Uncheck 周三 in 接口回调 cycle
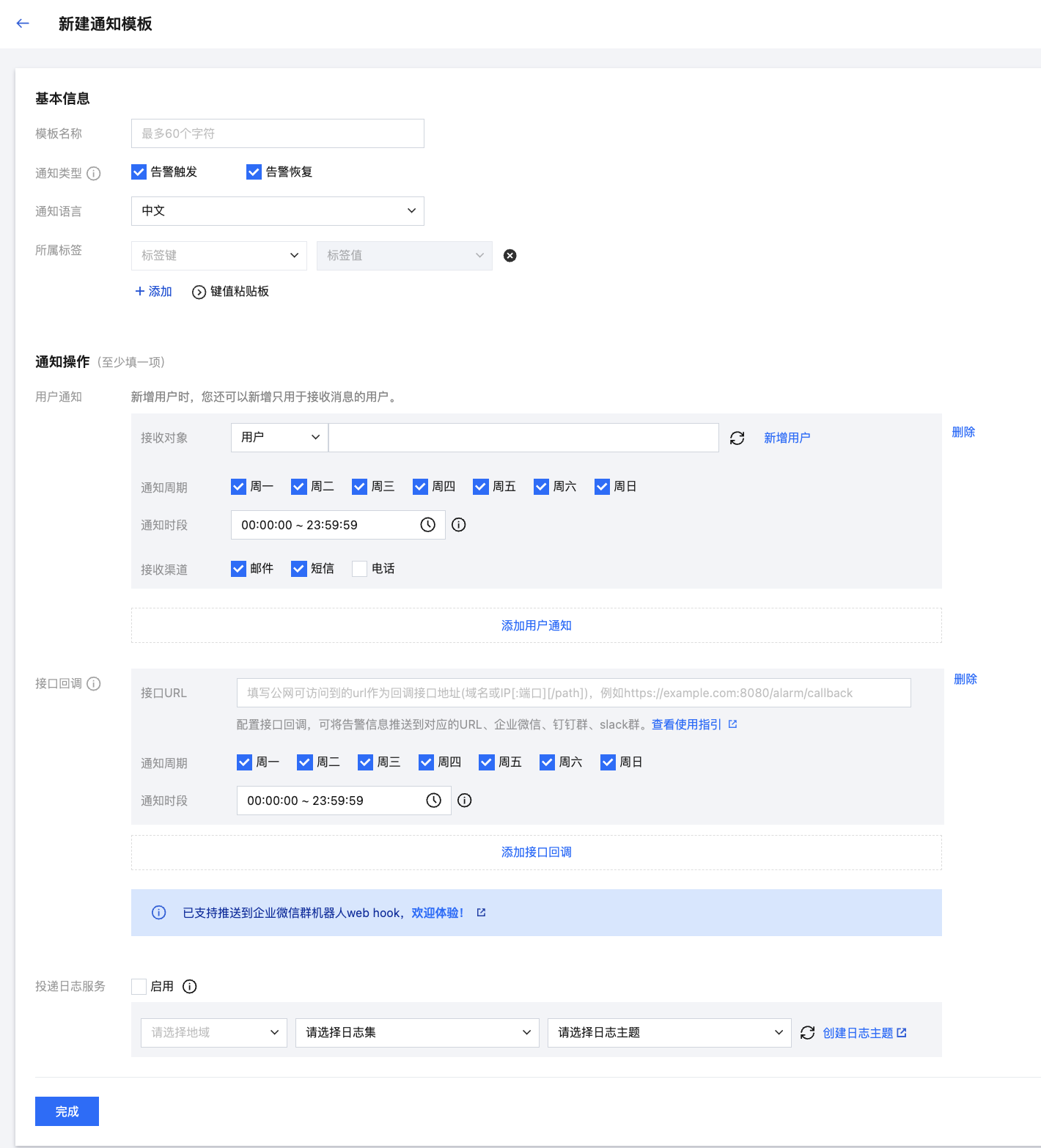1041x1148 pixels. [x=365, y=762]
